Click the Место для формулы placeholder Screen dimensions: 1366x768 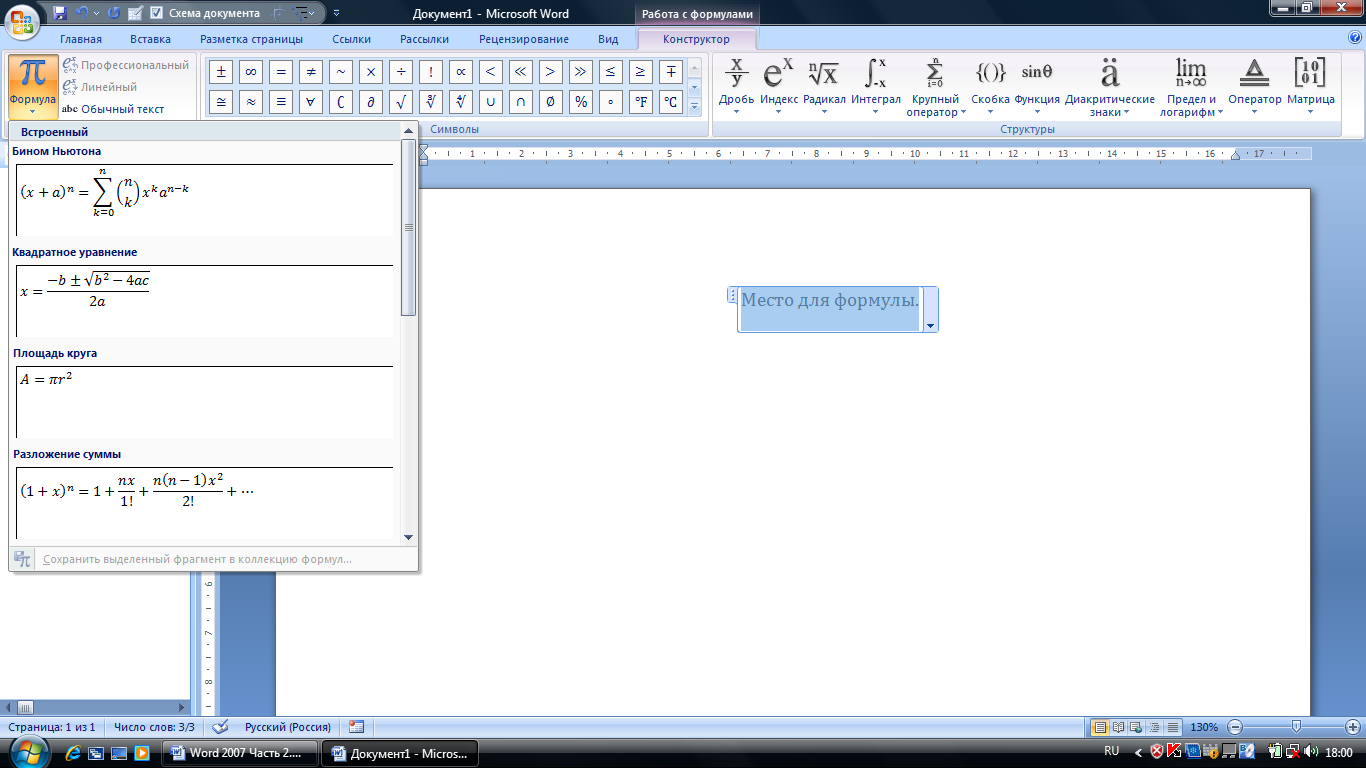(829, 300)
